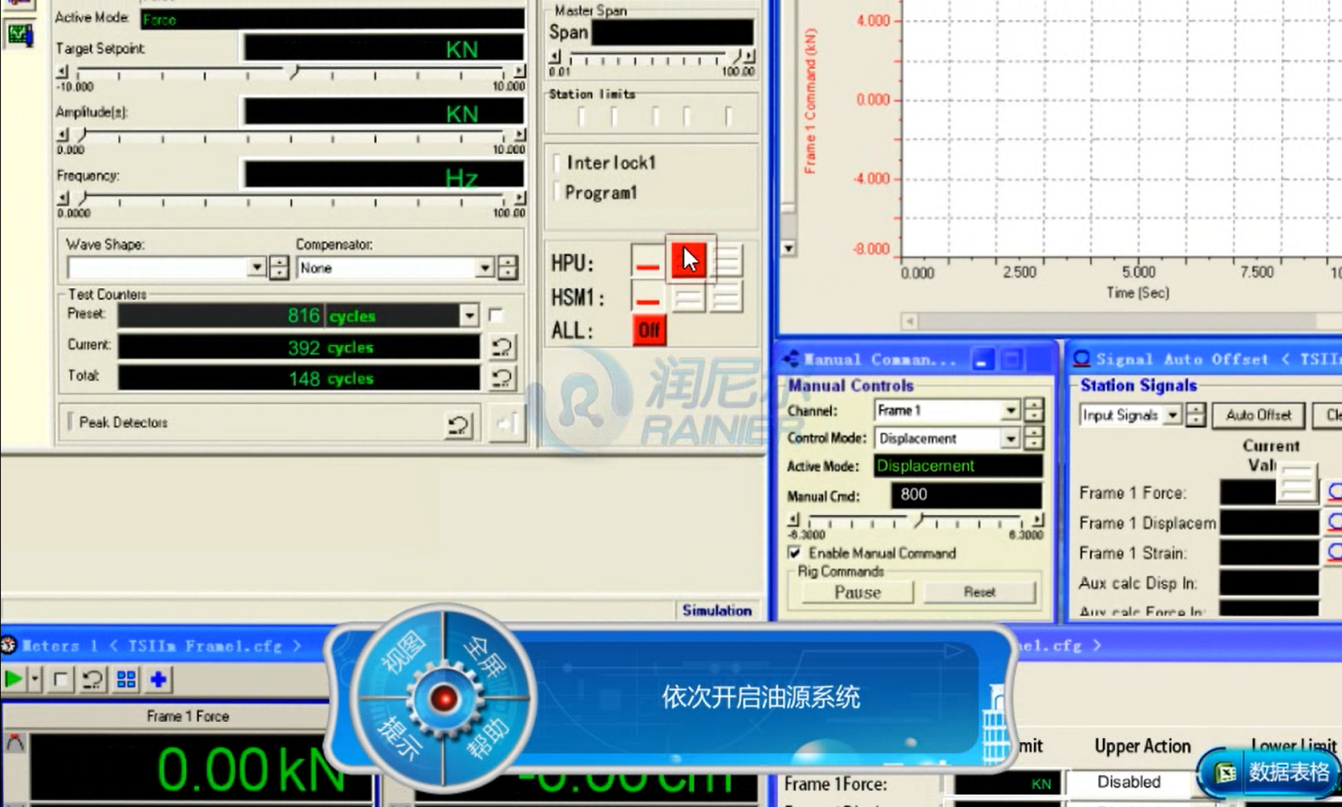Tick the checkbox beside Preset cycles

[x=496, y=315]
